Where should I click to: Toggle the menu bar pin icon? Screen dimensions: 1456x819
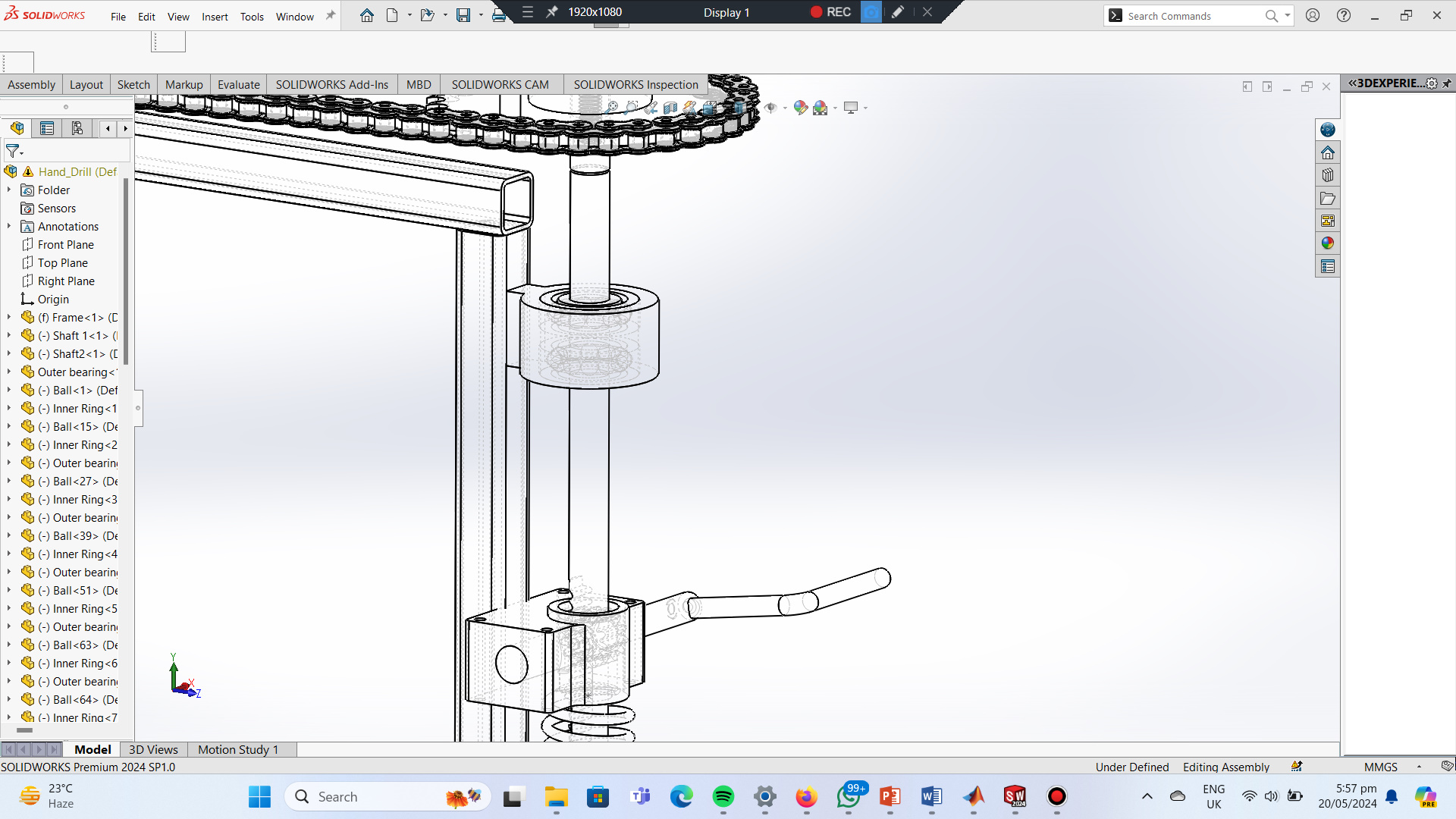(331, 15)
